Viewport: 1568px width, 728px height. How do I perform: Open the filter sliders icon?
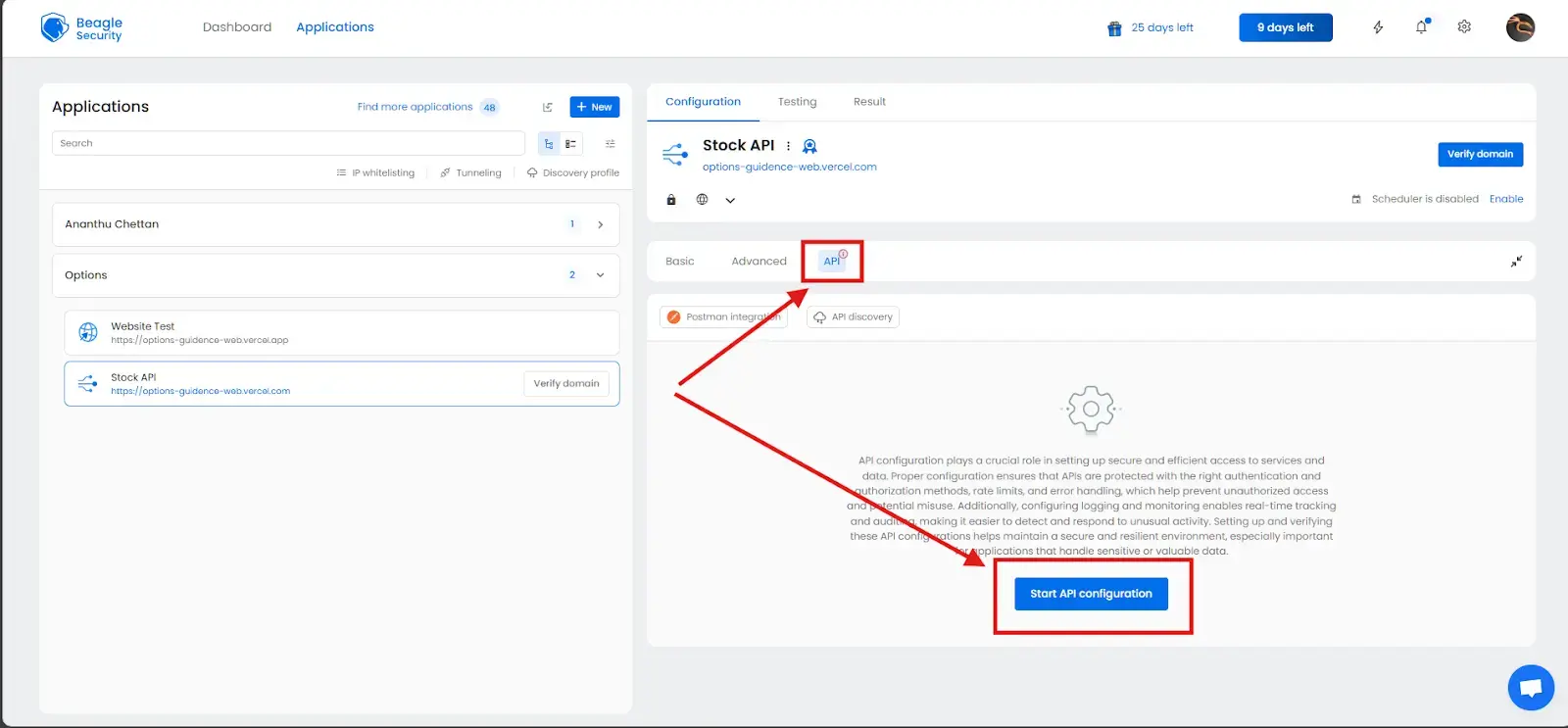pyautogui.click(x=610, y=144)
